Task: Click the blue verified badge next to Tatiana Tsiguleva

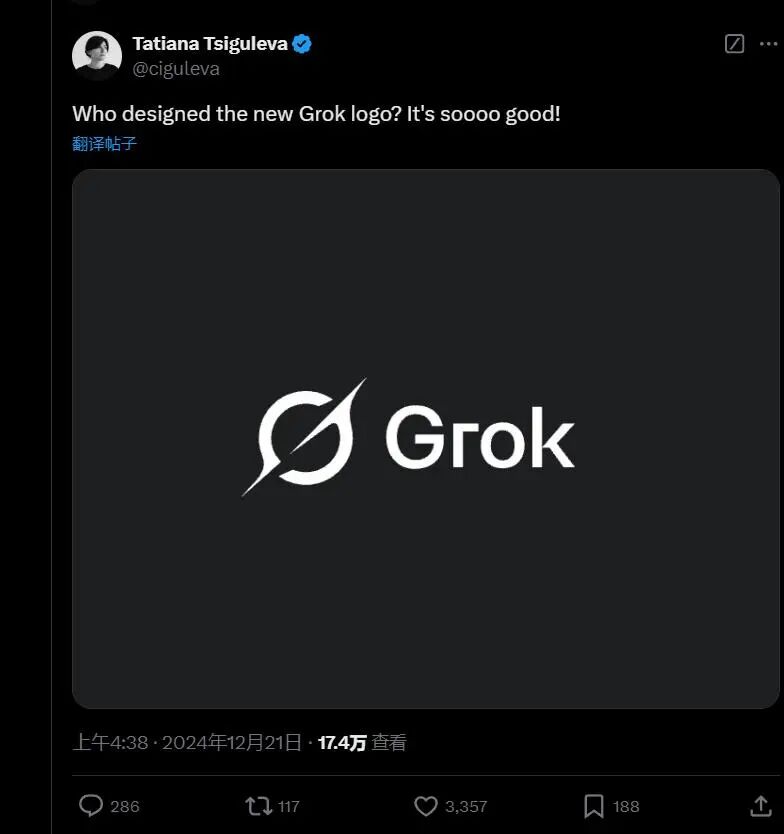Action: click(x=302, y=44)
